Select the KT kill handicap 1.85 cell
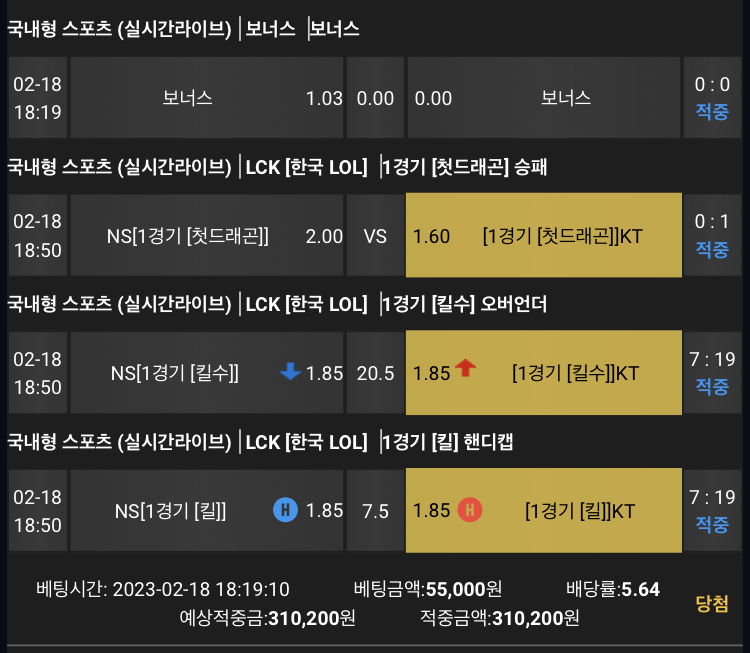Screen dimensions: 750x653 tap(544, 510)
